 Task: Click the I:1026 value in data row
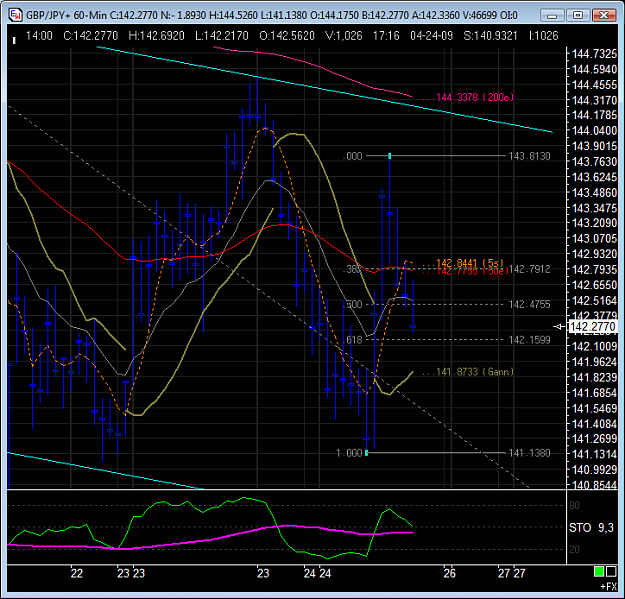544,36
